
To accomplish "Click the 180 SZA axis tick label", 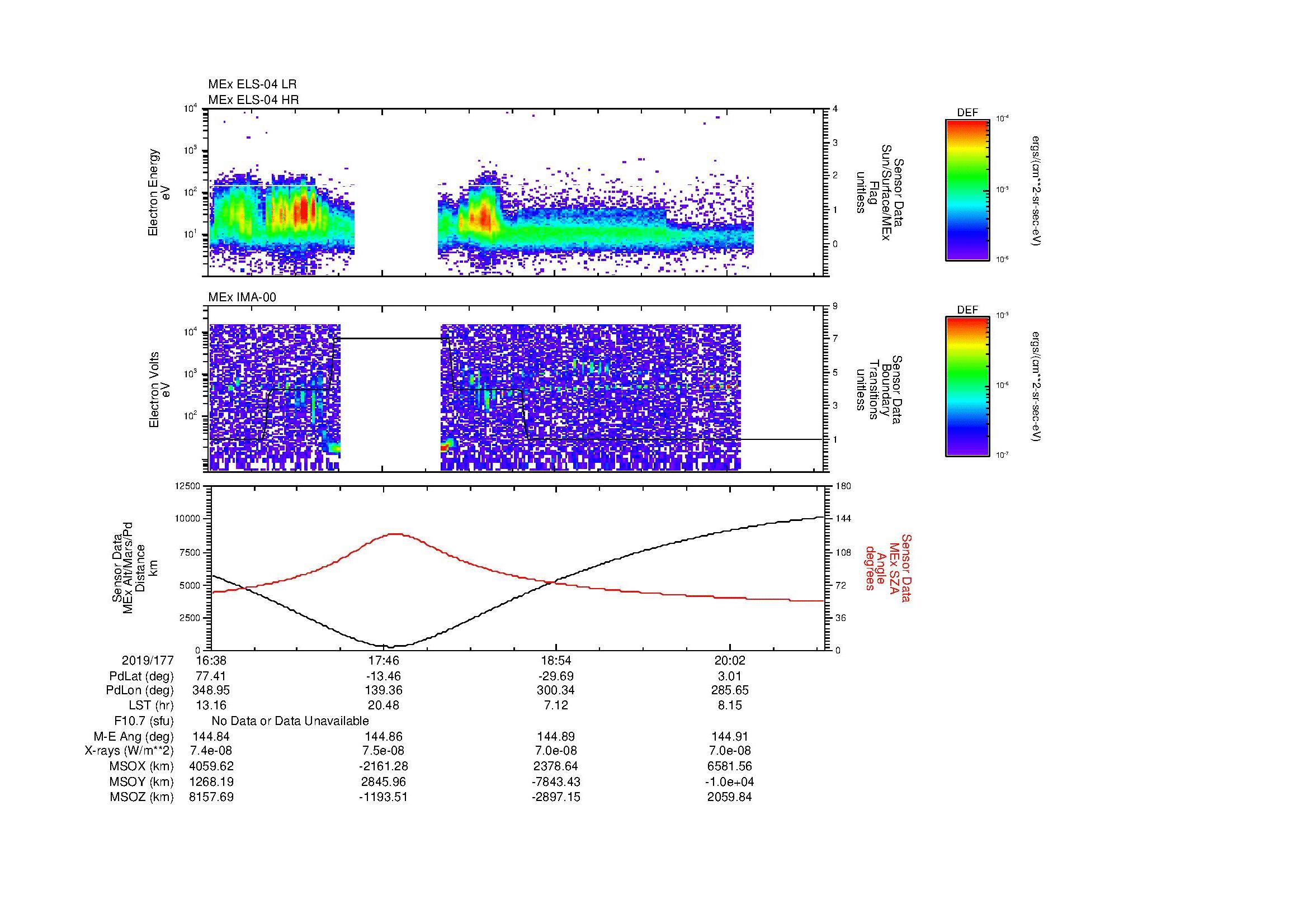I will tap(844, 486).
